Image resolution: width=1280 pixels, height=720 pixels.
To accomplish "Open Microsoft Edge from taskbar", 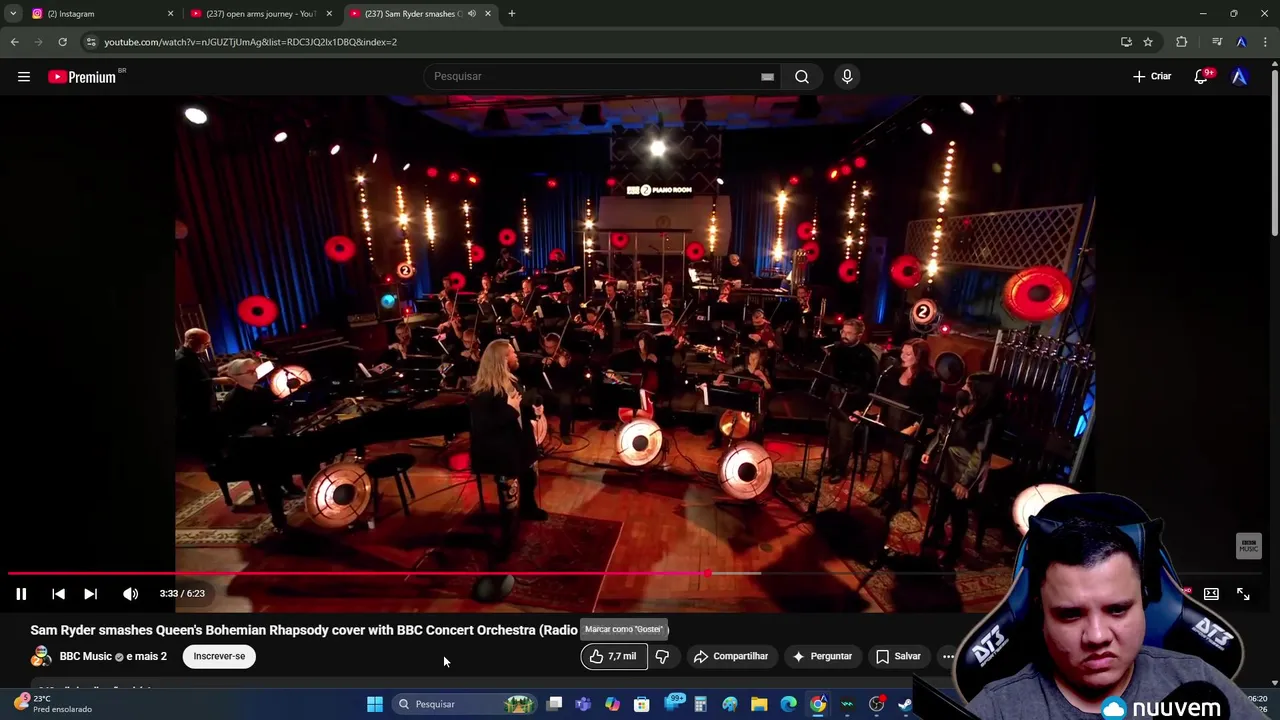I will click(x=789, y=704).
